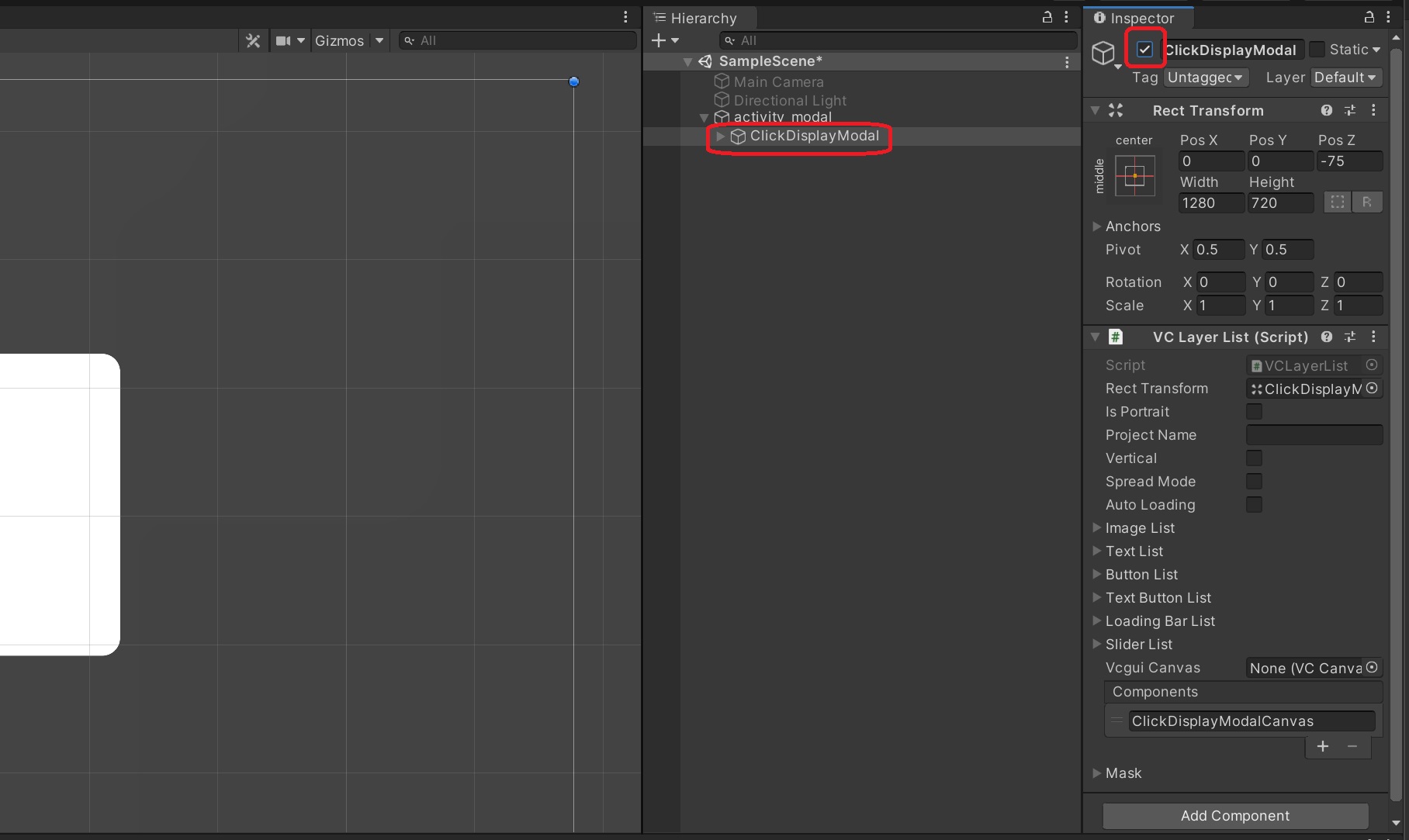Click the Project Name input field
Image resolution: width=1409 pixels, height=840 pixels.
1314,435
